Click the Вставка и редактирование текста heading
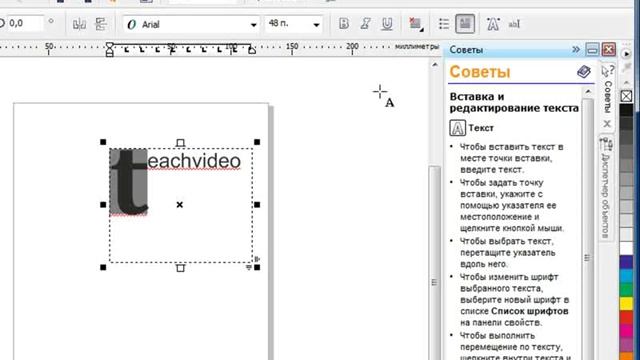 [514, 102]
